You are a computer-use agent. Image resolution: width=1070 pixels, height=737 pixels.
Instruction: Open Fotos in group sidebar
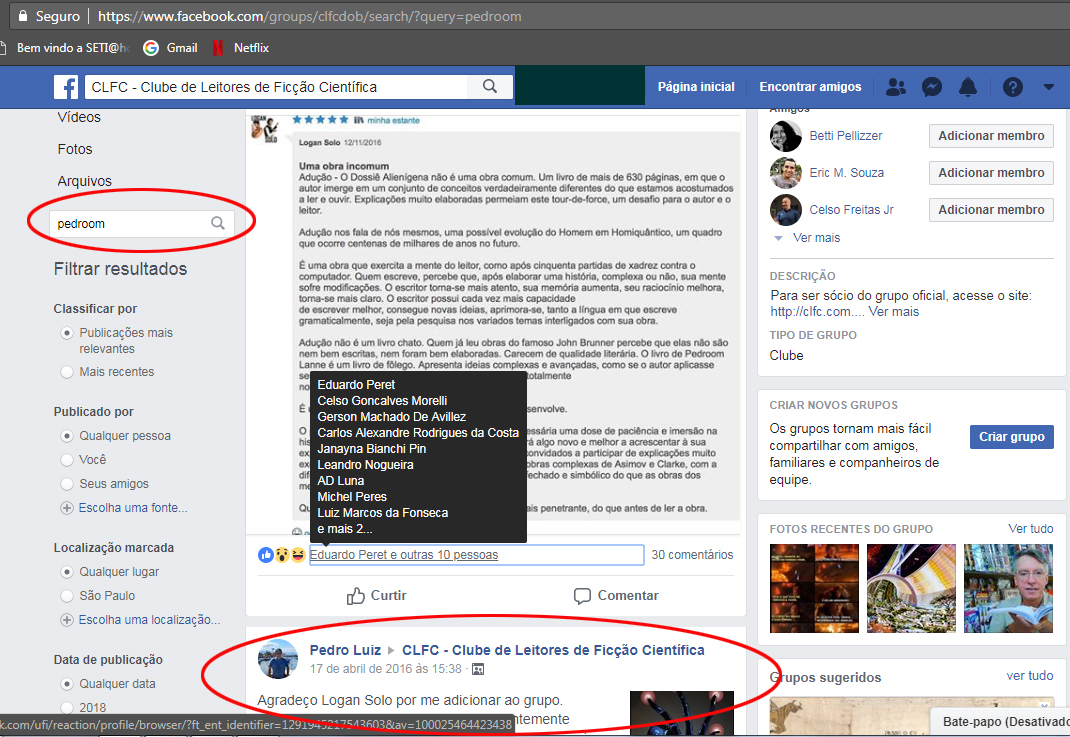pyautogui.click(x=75, y=149)
